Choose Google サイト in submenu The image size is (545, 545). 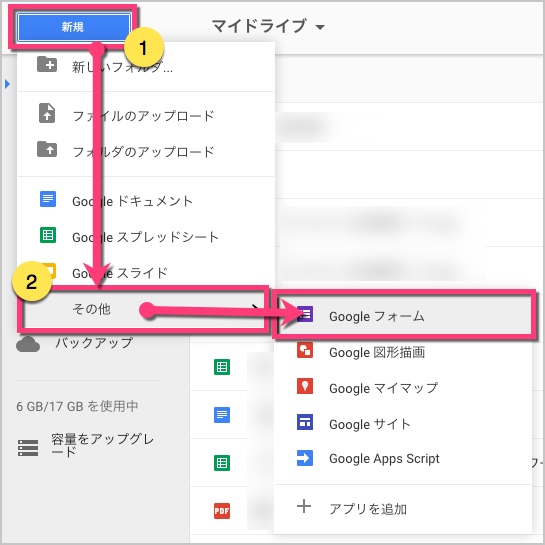click(x=370, y=424)
